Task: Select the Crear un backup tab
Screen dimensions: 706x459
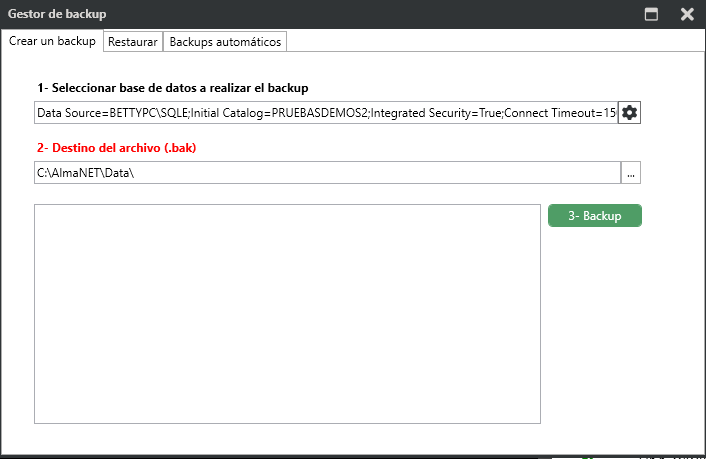Action: 52,41
